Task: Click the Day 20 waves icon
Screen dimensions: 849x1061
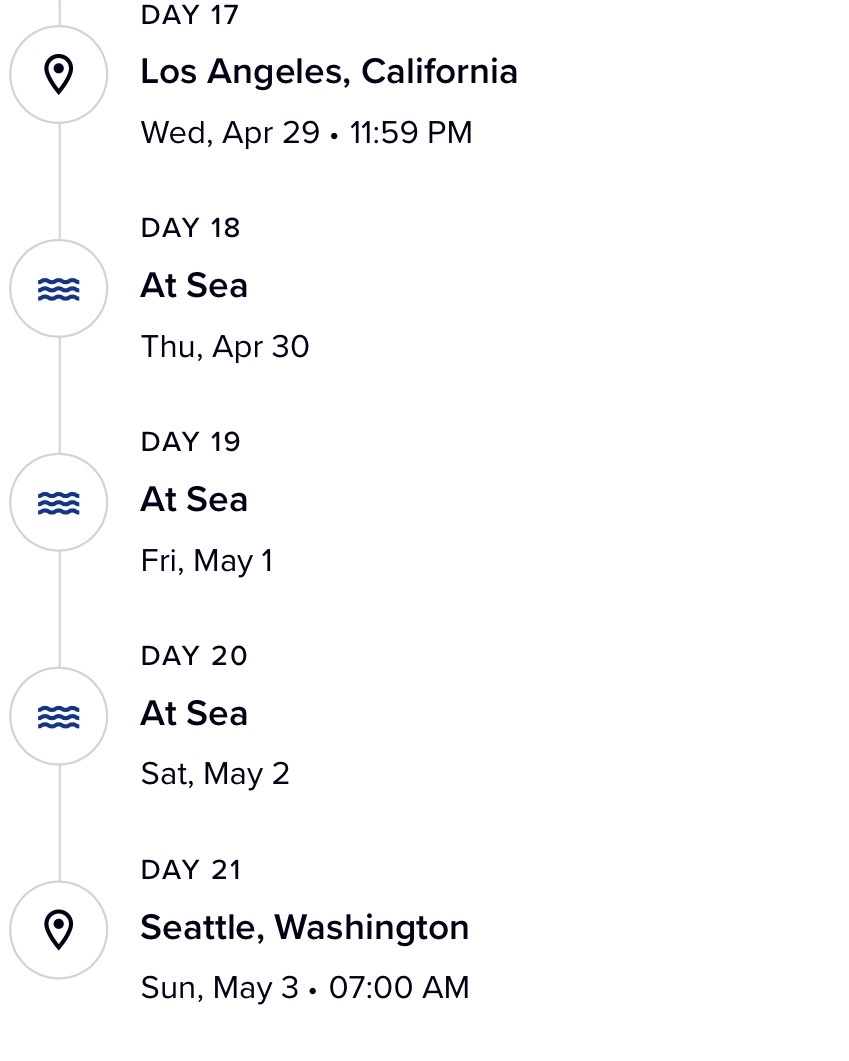Action: (58, 716)
